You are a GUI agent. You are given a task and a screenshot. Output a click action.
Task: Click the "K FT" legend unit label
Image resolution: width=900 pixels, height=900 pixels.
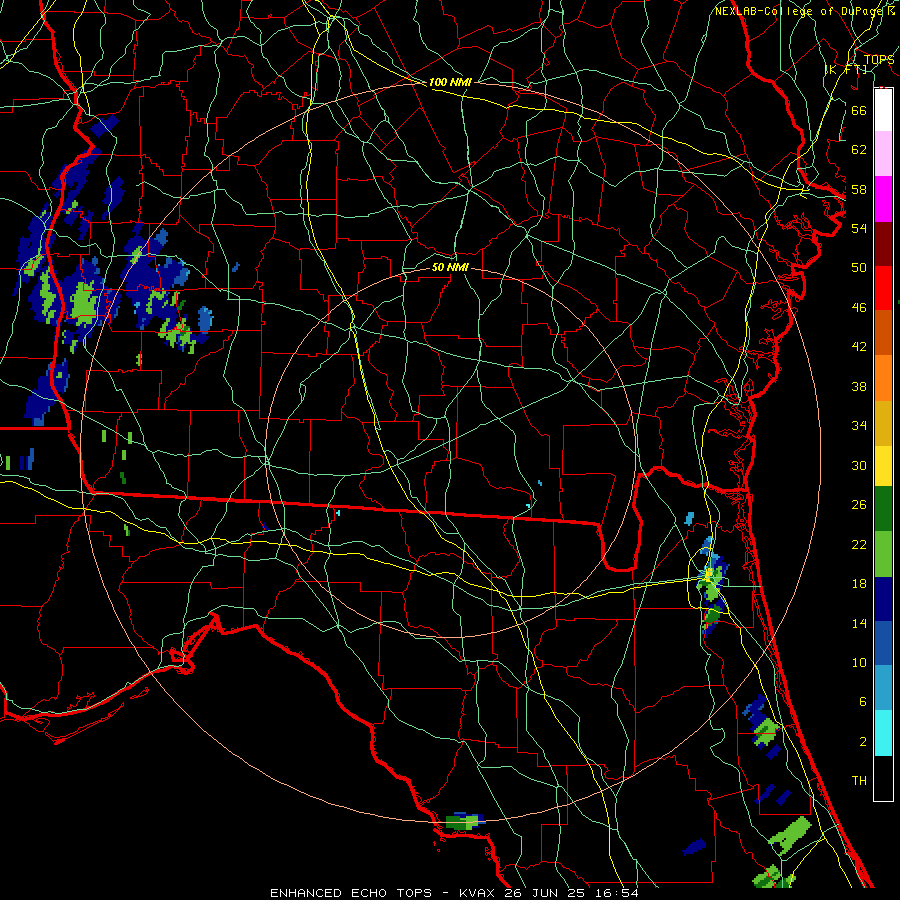pyautogui.click(x=846, y=69)
